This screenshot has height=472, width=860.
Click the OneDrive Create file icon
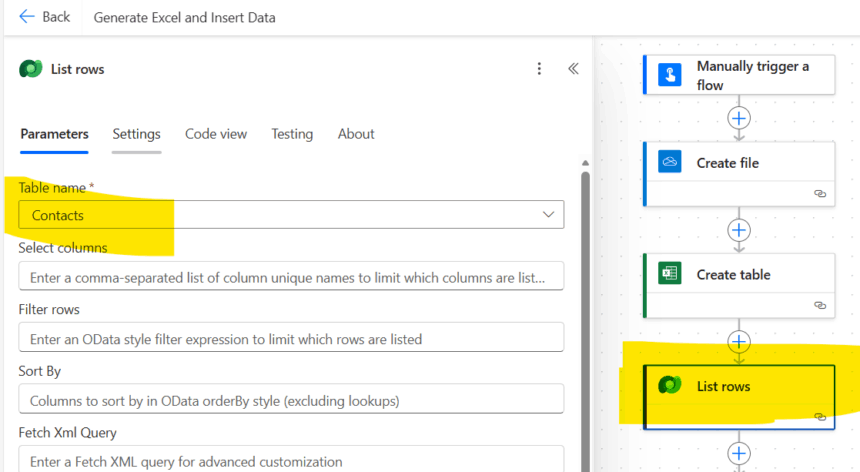tap(670, 163)
